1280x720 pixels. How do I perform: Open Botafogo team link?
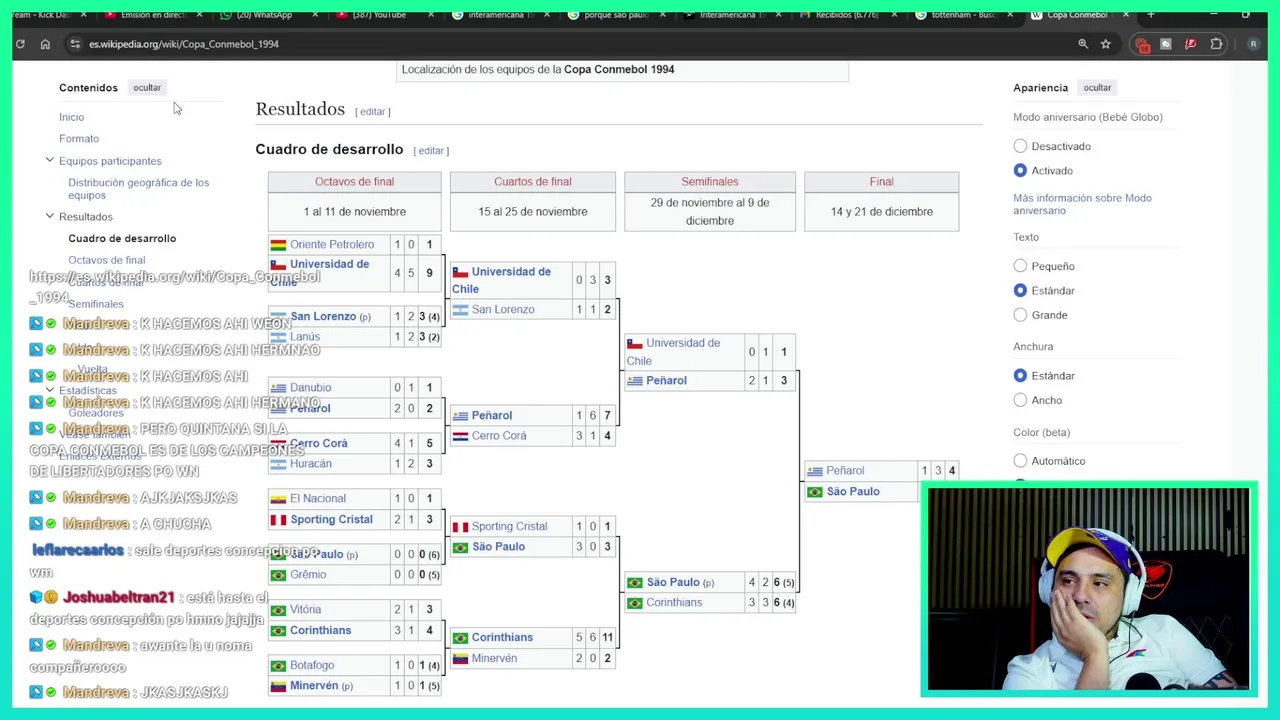pos(312,666)
